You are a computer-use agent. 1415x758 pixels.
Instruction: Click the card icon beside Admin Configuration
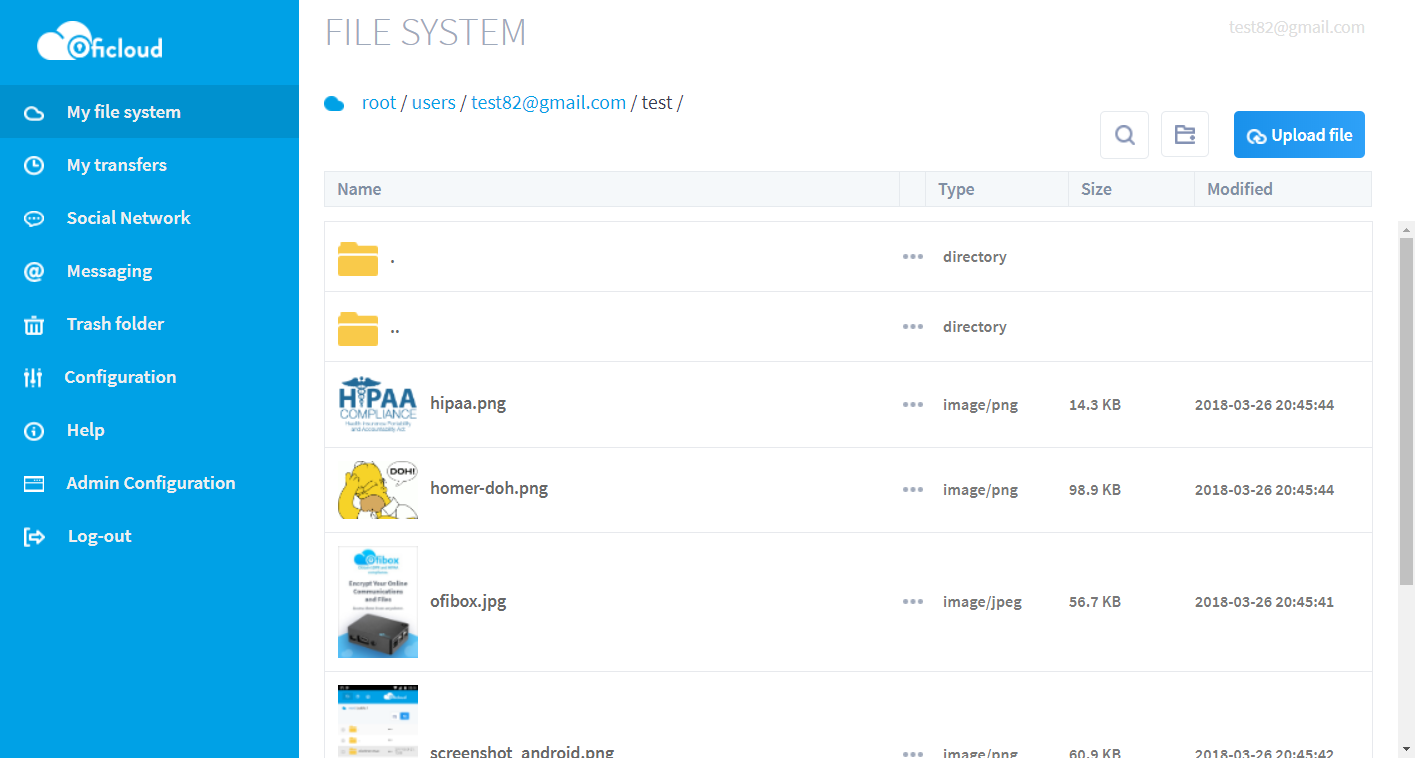34,483
